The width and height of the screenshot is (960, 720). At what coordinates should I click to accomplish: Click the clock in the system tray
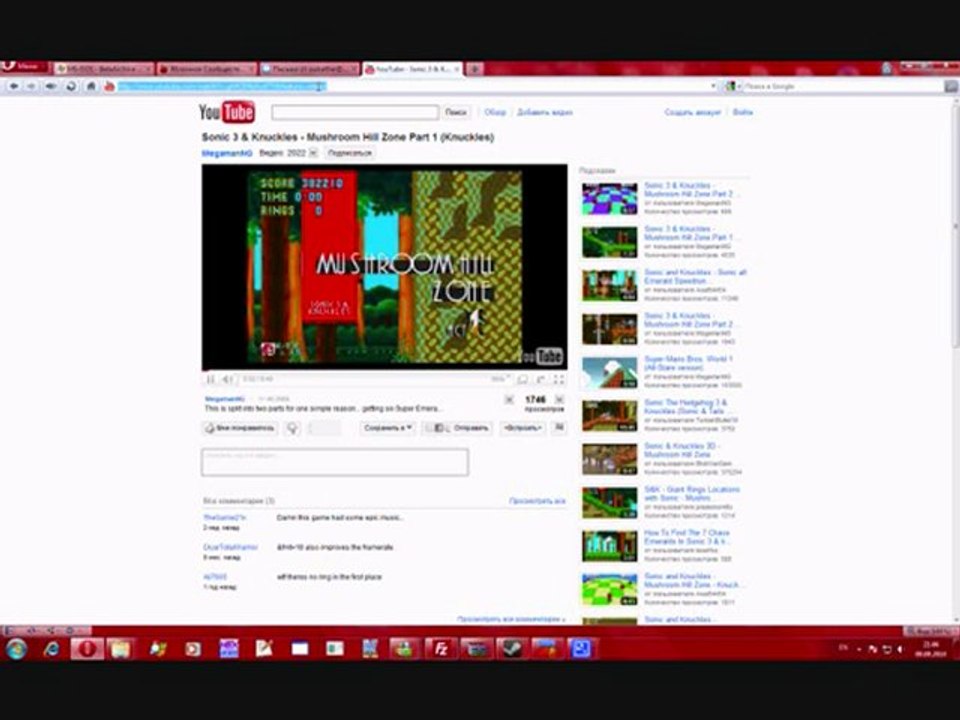click(931, 649)
